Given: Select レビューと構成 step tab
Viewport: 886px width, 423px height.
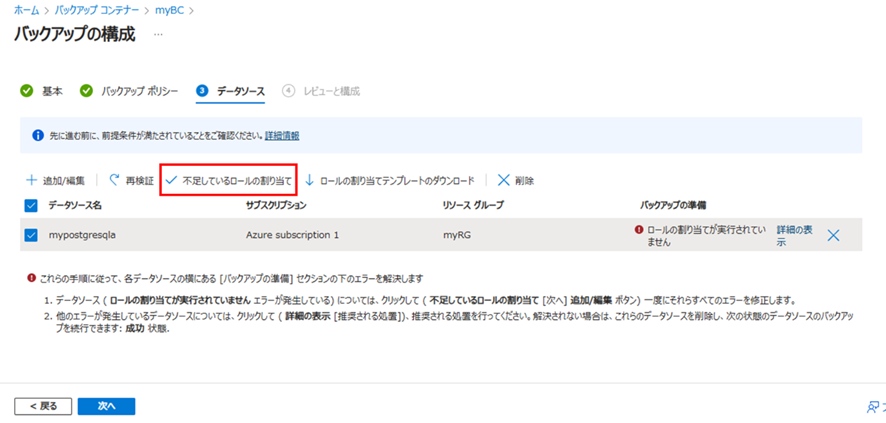Looking at the screenshot, I should (x=331, y=91).
